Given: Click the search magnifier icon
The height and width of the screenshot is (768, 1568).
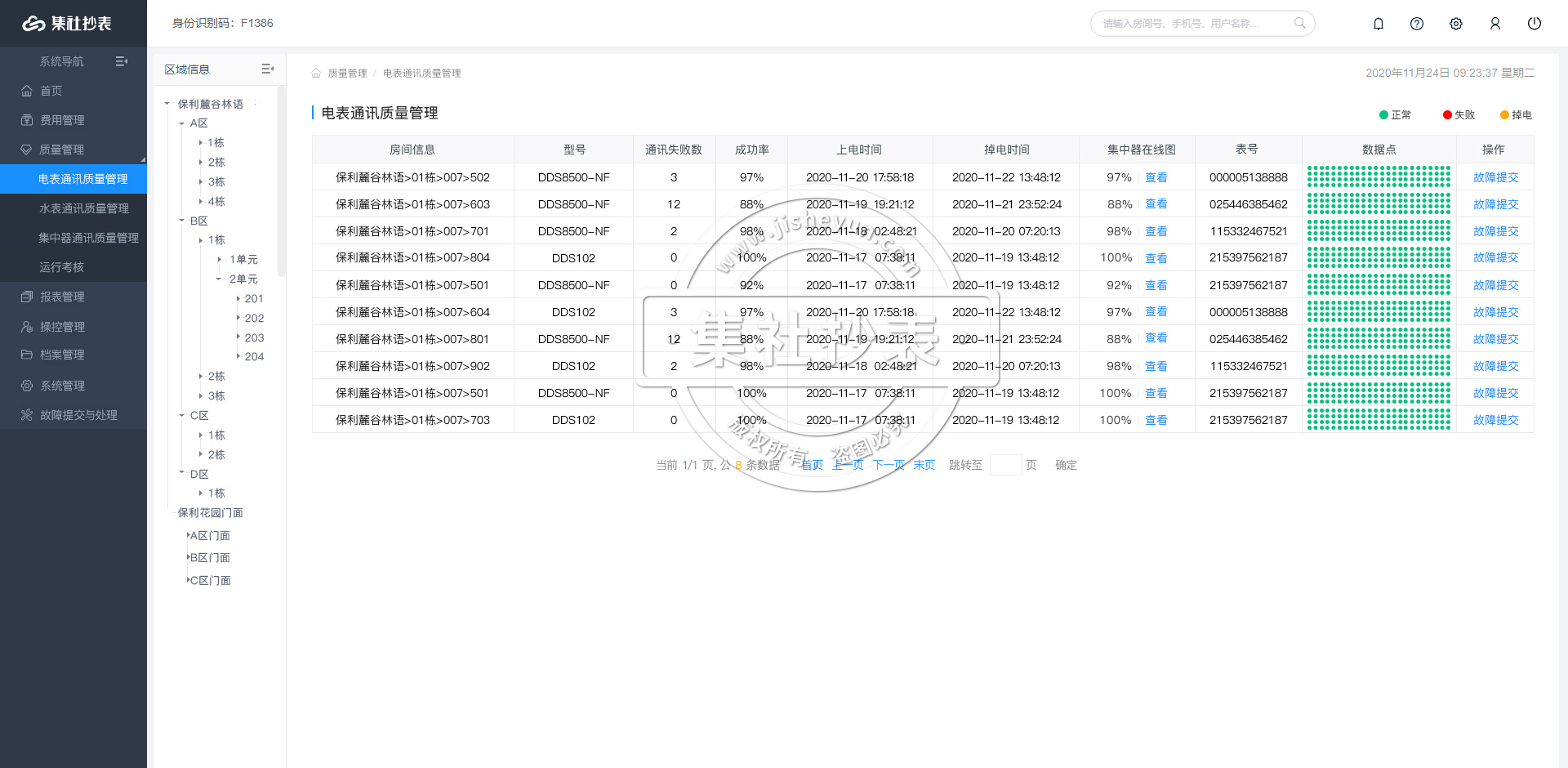Looking at the screenshot, I should coord(1299,23).
